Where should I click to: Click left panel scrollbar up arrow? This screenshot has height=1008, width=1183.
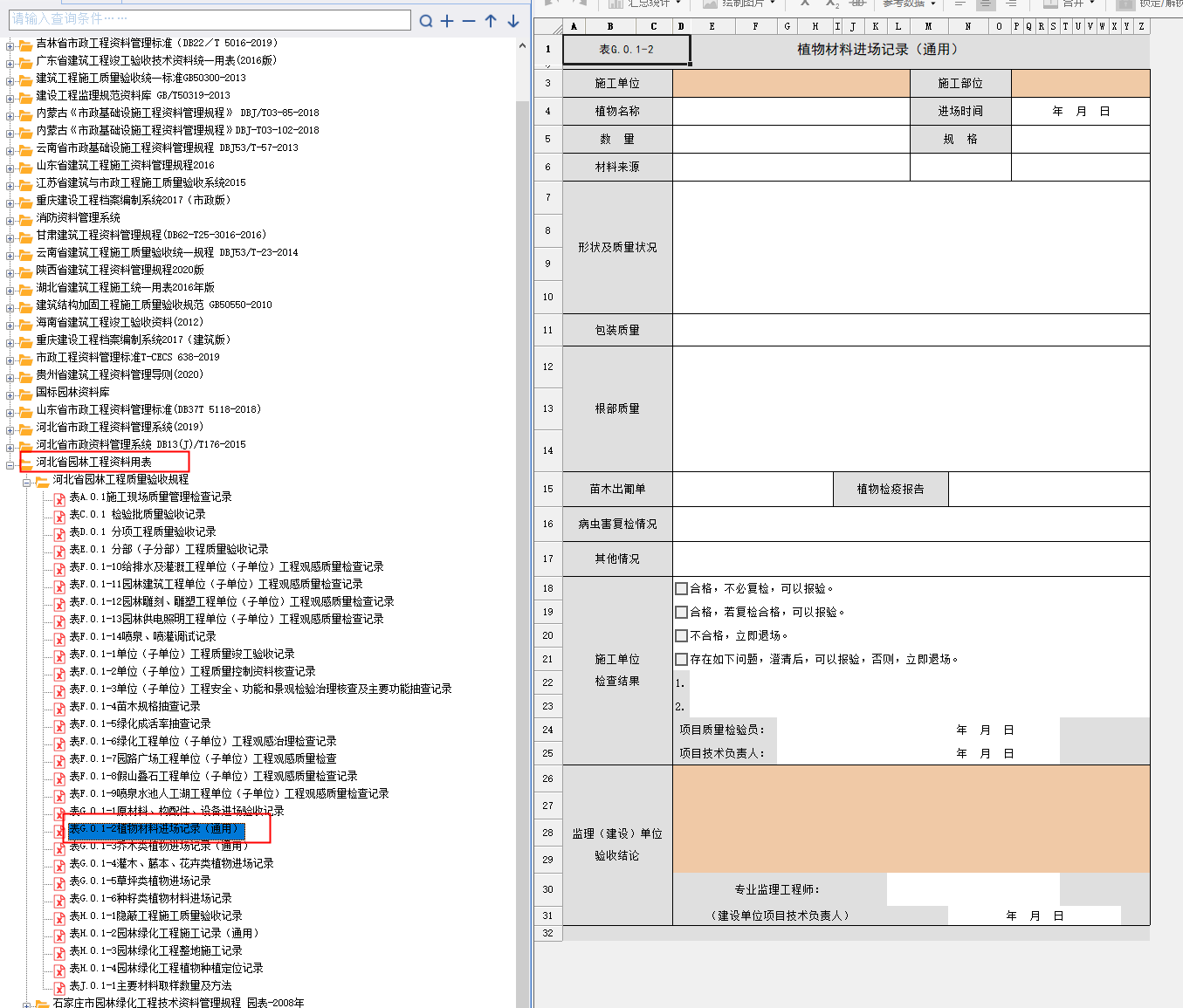point(523,45)
